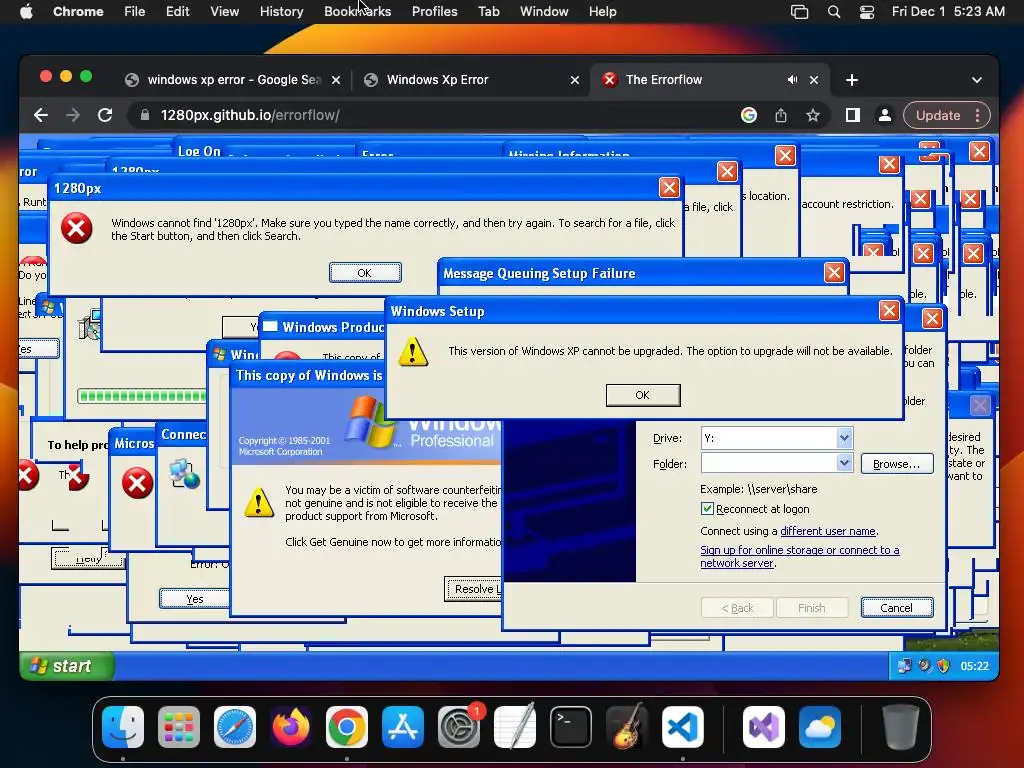The image size is (1024, 768).
Task: Open Visual Studio from the Dock
Action: (763, 727)
